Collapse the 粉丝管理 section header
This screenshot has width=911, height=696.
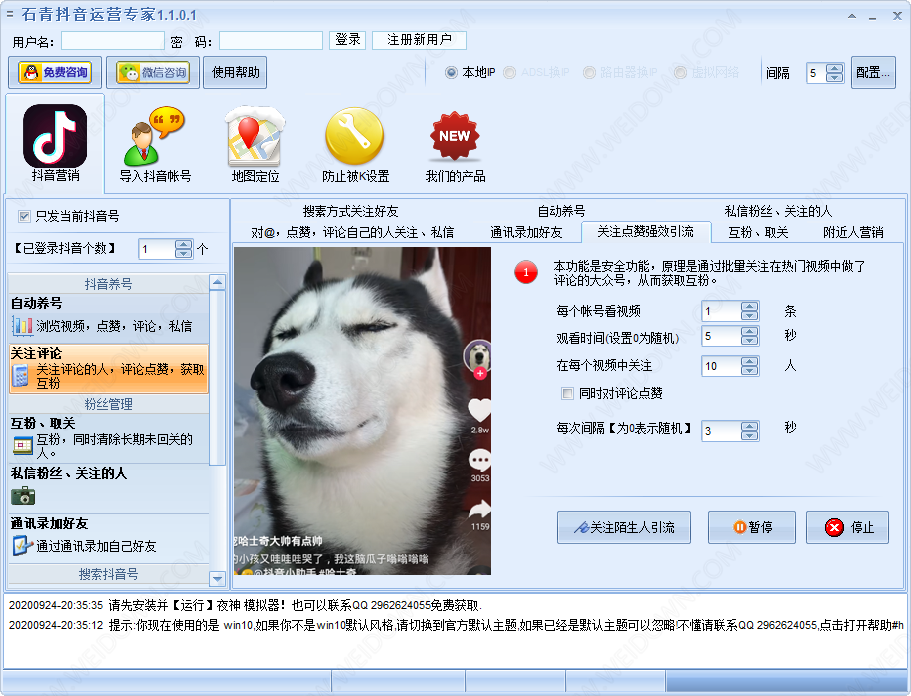109,404
